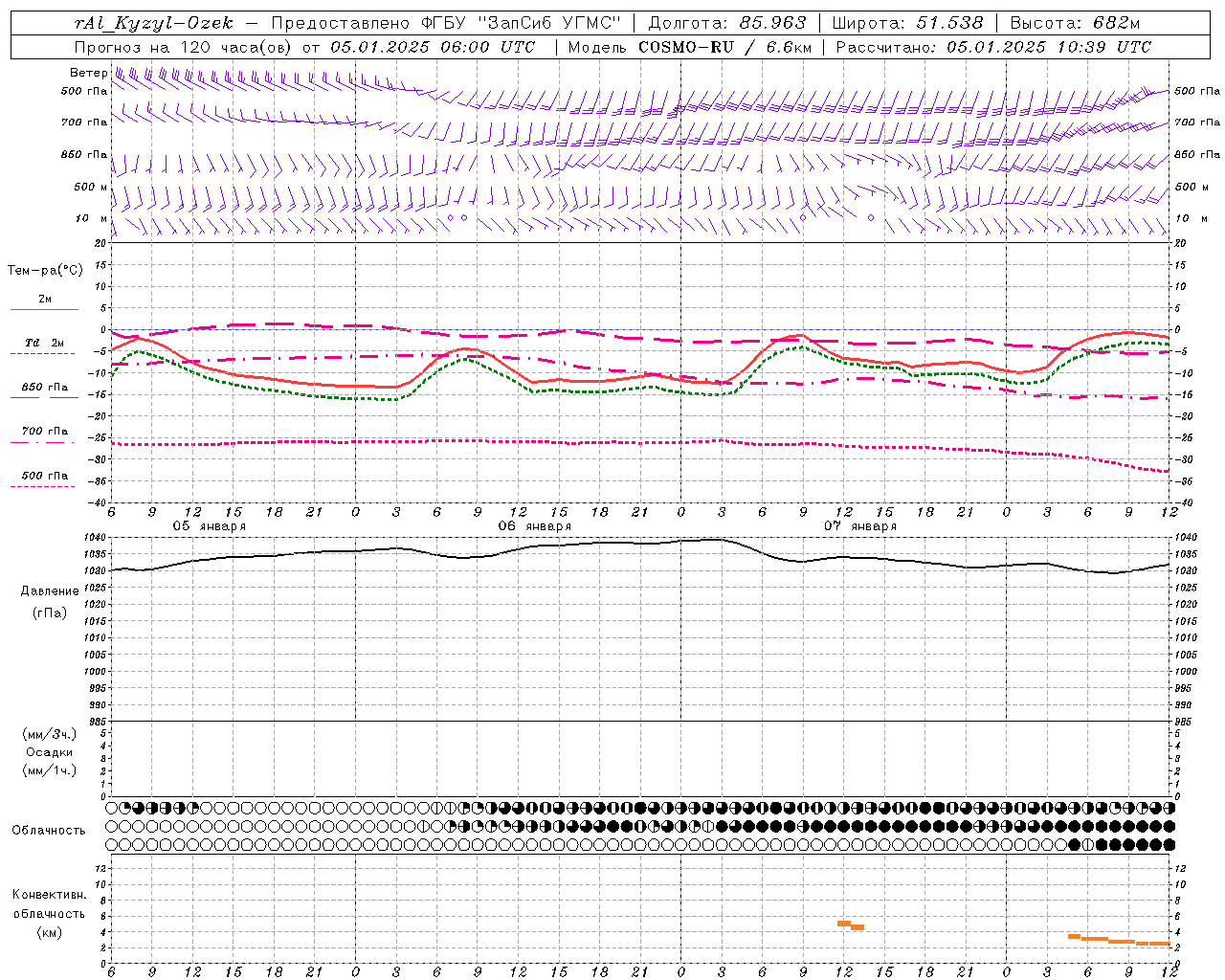This screenshot has height=980, width=1225.
Task: Click the red solid legend line under 2м
Action: pos(45,309)
